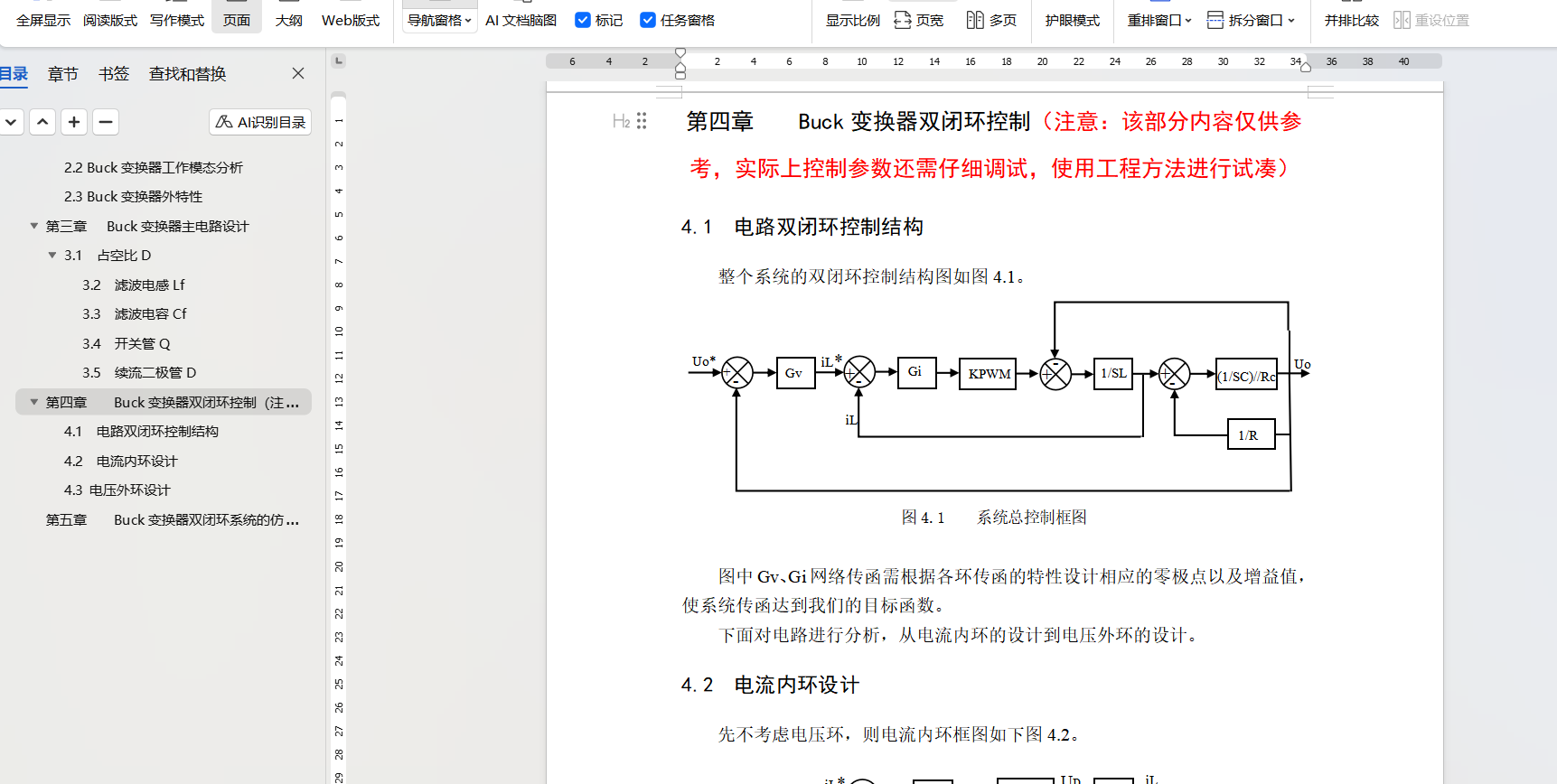
Task: Switch to 写作模式 view
Action: (x=177, y=20)
